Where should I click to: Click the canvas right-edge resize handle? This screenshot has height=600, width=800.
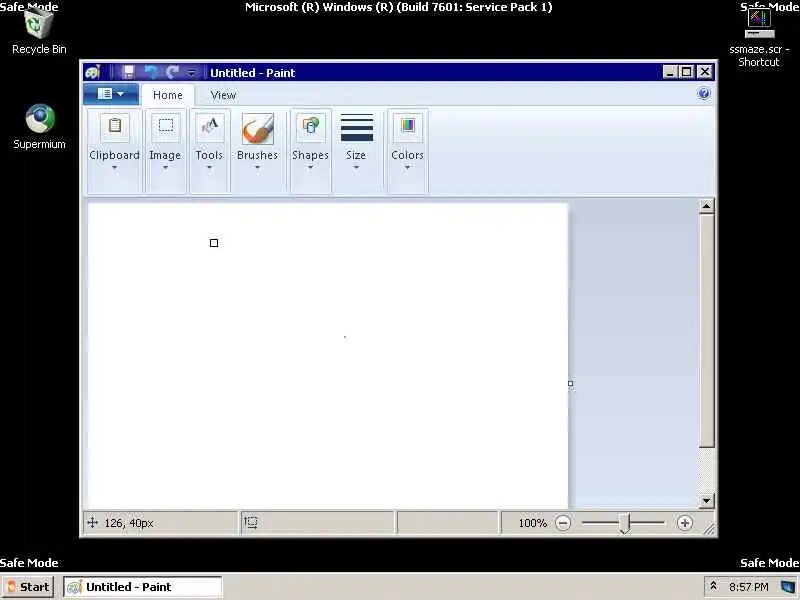(x=570, y=383)
